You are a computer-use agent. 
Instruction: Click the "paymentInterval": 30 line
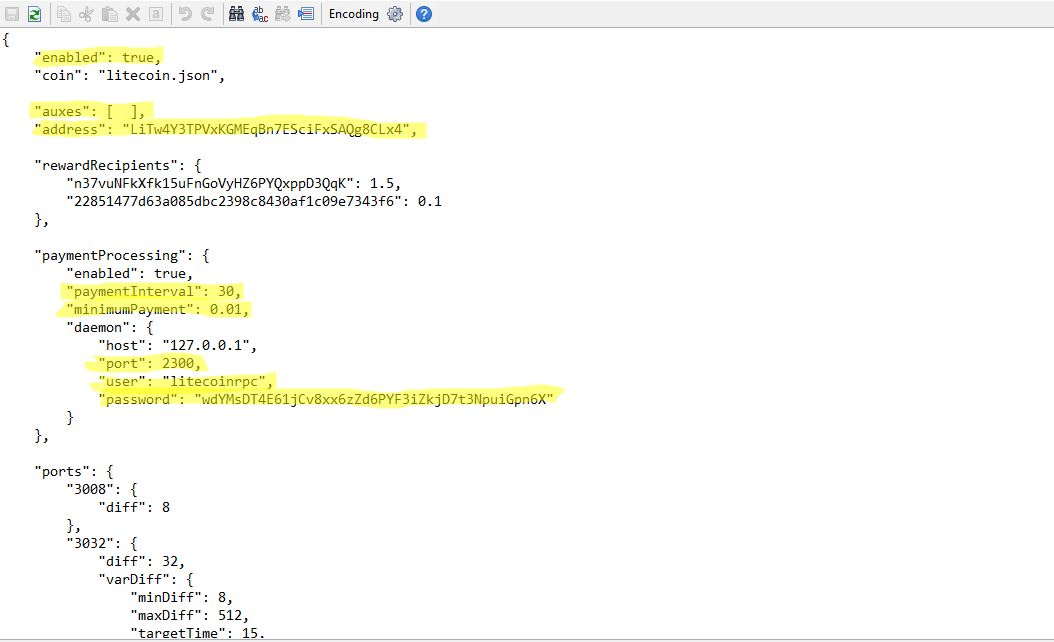[x=154, y=292]
